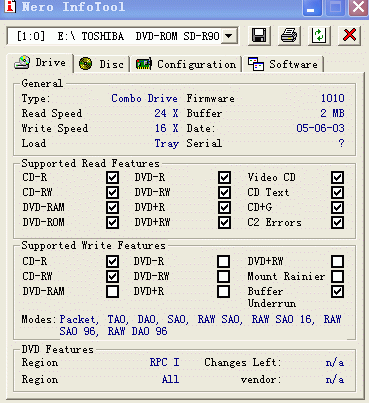Click the Save floppy disk icon
The width and height of the screenshot is (369, 403).
point(259,35)
